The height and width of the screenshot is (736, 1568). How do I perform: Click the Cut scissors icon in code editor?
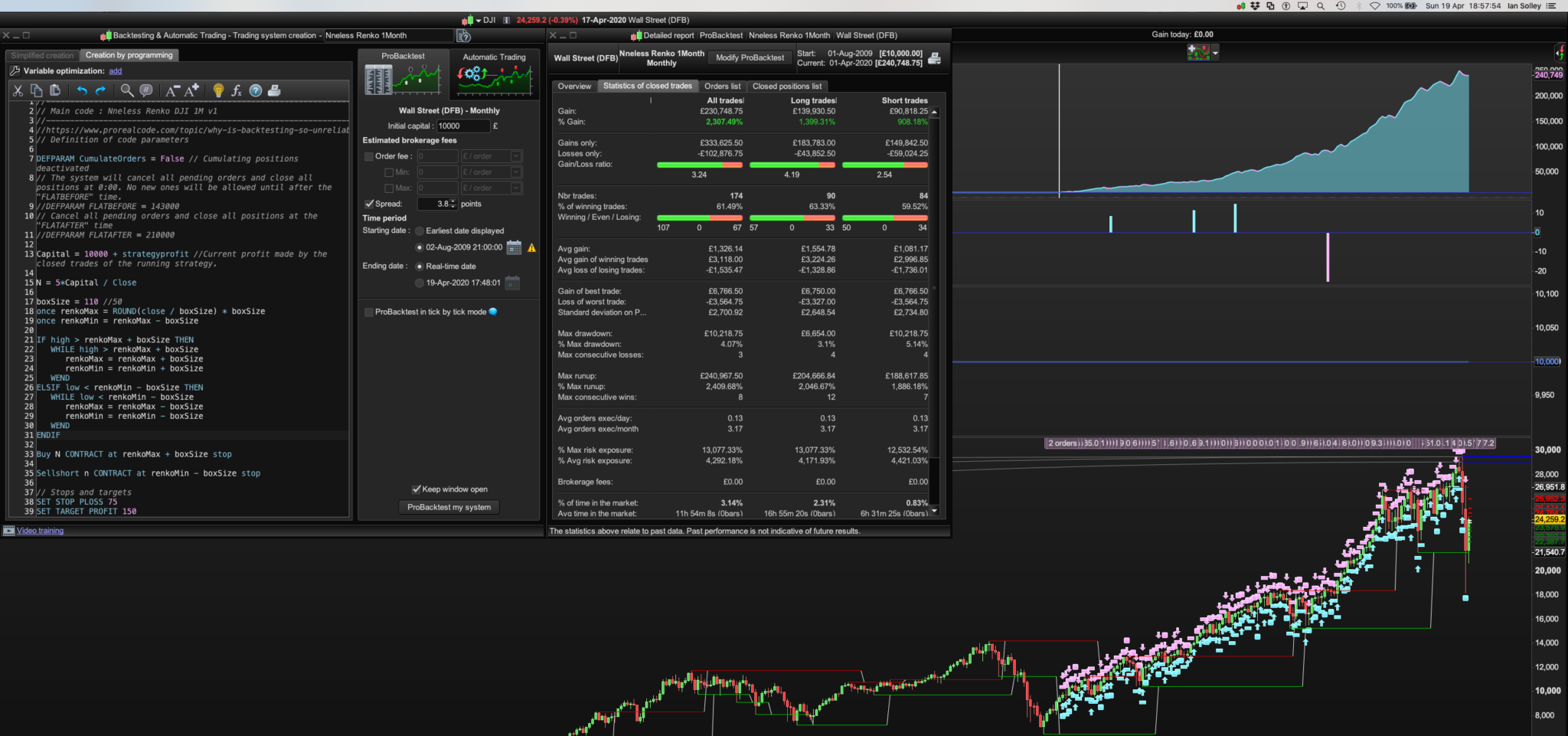tap(18, 90)
